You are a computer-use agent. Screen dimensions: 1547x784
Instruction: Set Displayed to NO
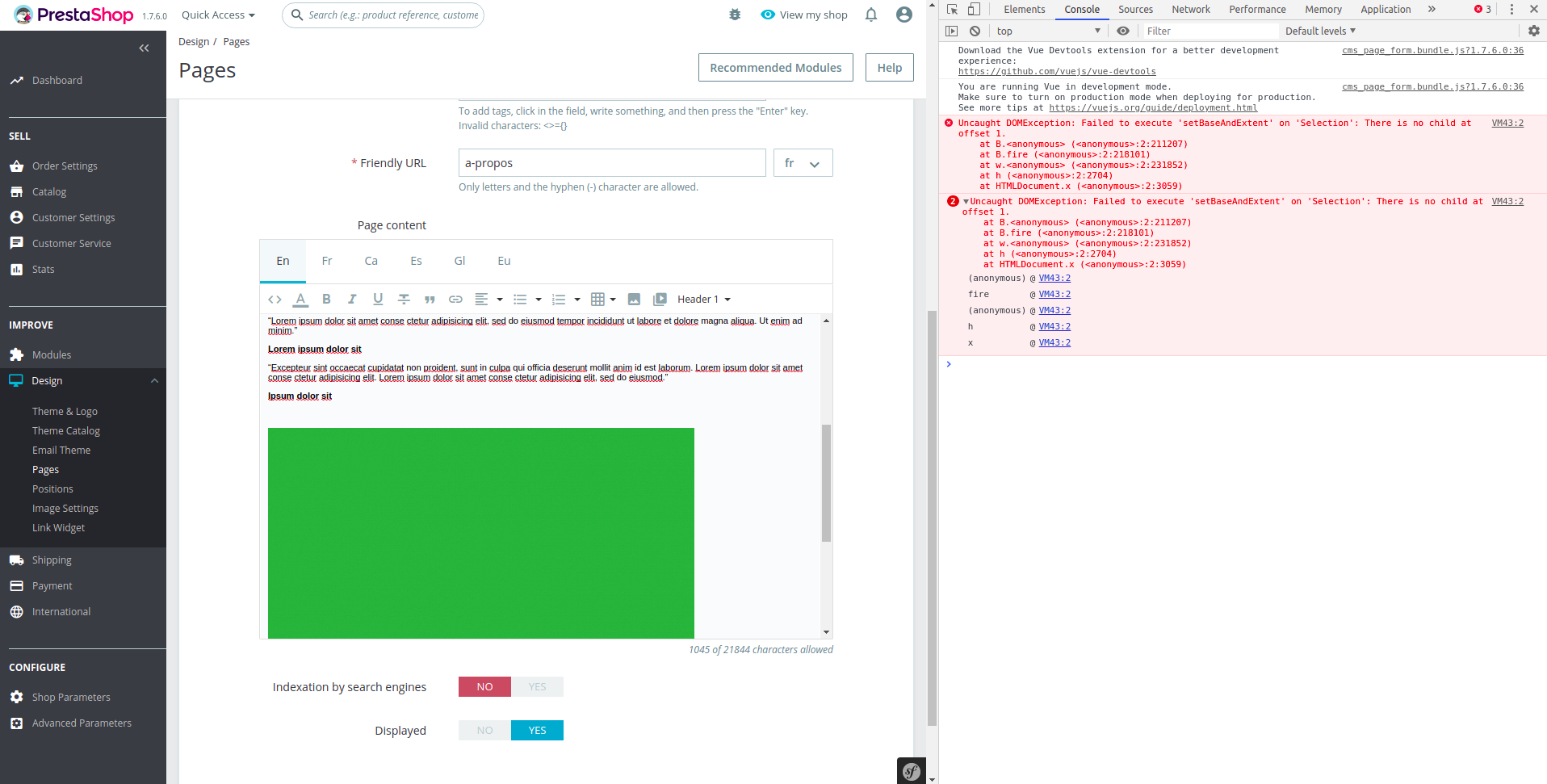tap(484, 731)
